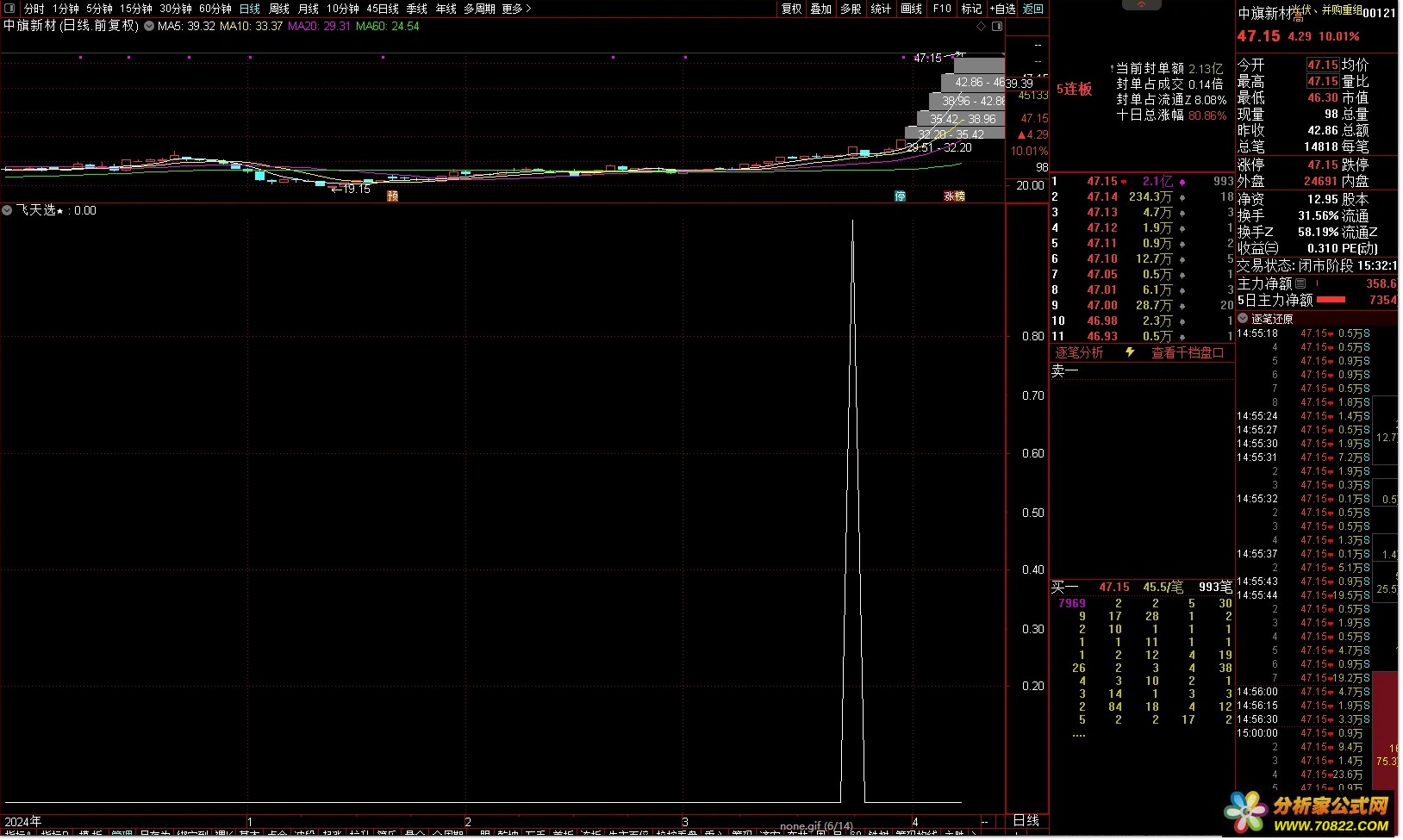Click the 卖一 sell queue label
This screenshot has height=840, width=1403.
tap(1064, 370)
